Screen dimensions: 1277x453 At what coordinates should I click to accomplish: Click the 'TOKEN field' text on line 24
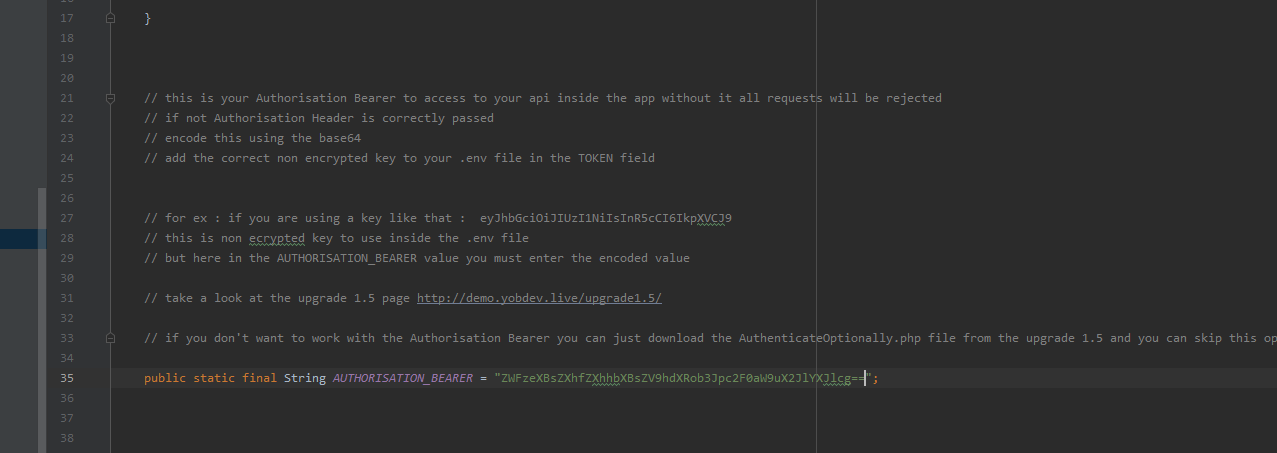[x=616, y=158]
